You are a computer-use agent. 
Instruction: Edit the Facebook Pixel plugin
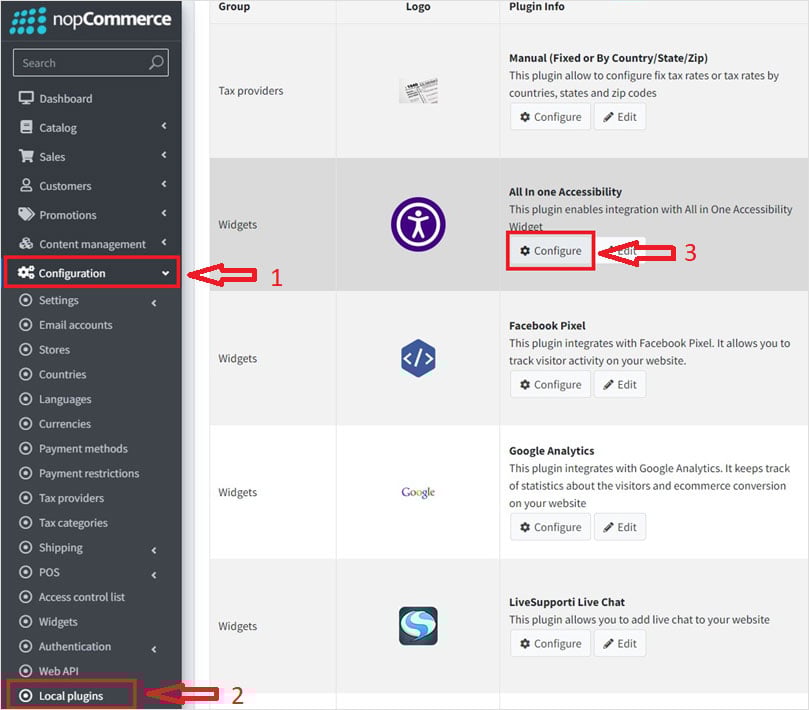click(620, 385)
